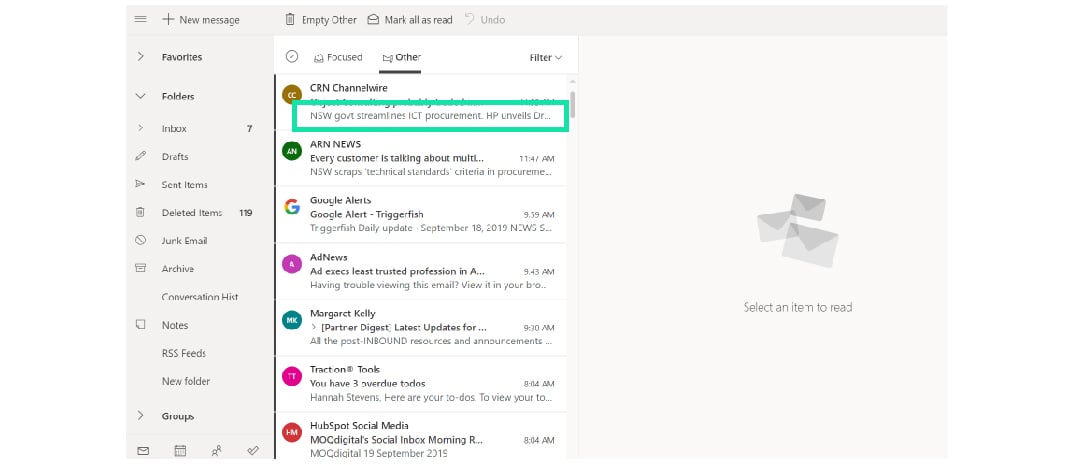
Task: Open the RSS Feeds folder
Action: (x=184, y=353)
